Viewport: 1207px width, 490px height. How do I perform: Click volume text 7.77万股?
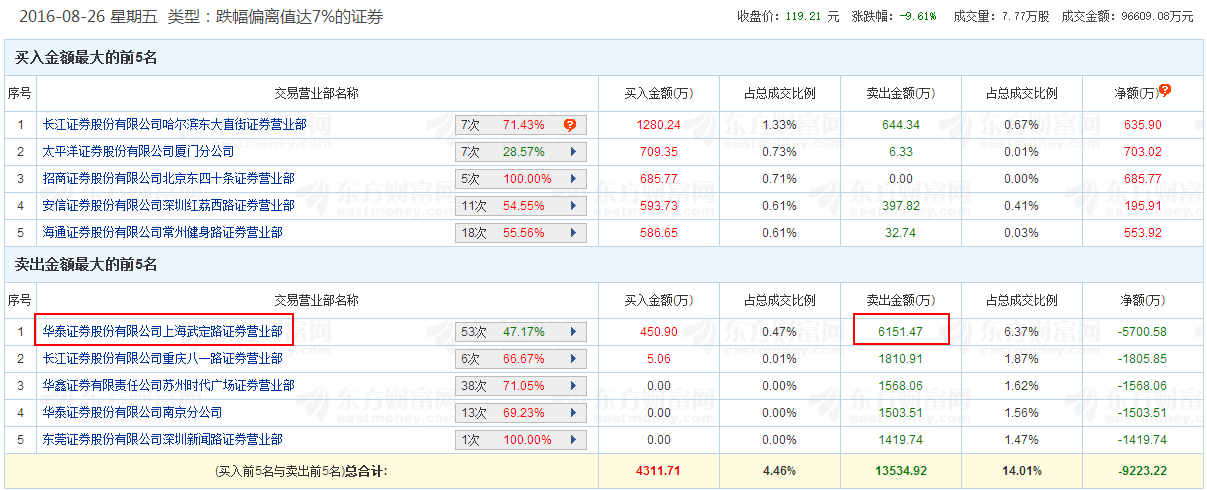tap(1025, 17)
